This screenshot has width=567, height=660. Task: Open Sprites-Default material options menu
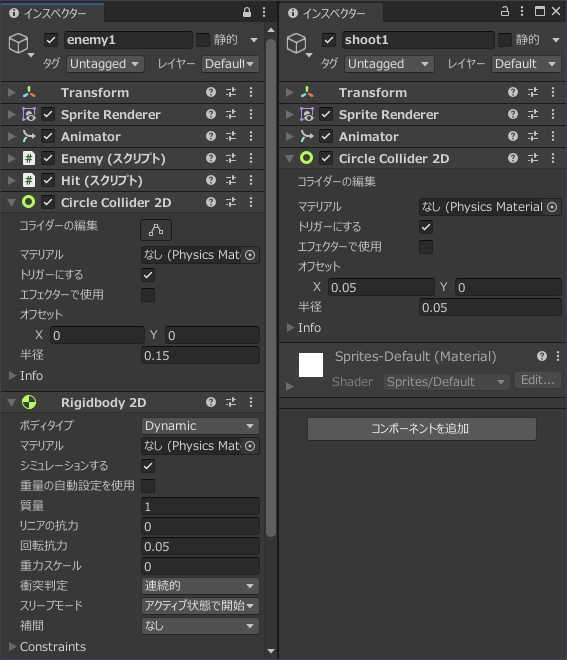(x=558, y=357)
